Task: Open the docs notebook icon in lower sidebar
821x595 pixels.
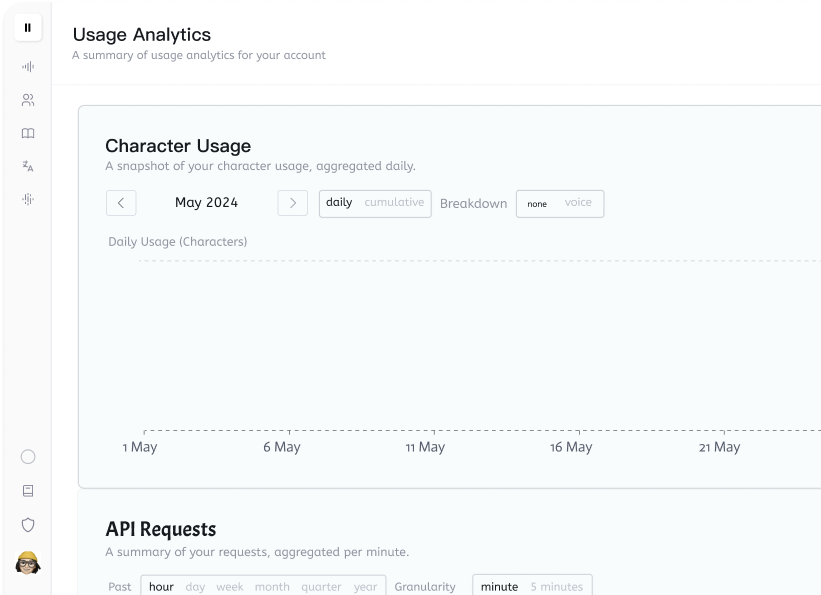Action: pyautogui.click(x=28, y=491)
